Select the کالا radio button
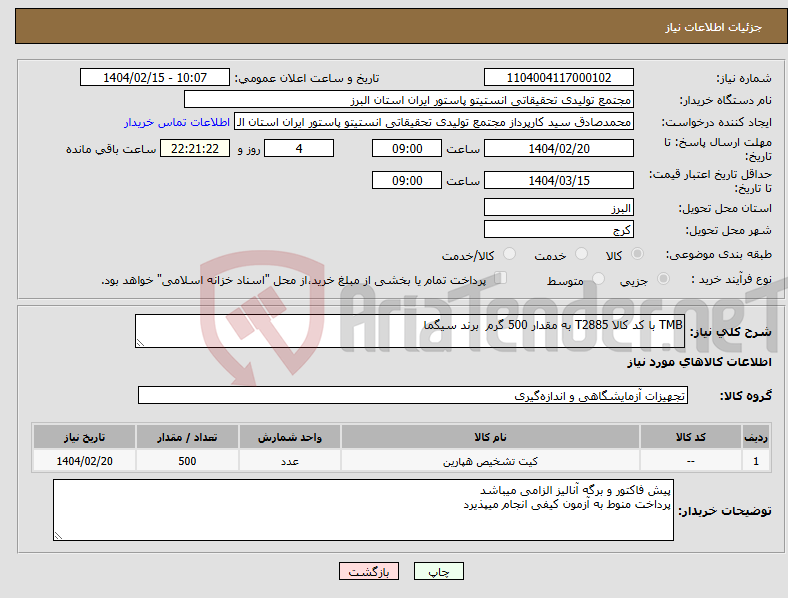The height and width of the screenshot is (598, 788). [637, 254]
